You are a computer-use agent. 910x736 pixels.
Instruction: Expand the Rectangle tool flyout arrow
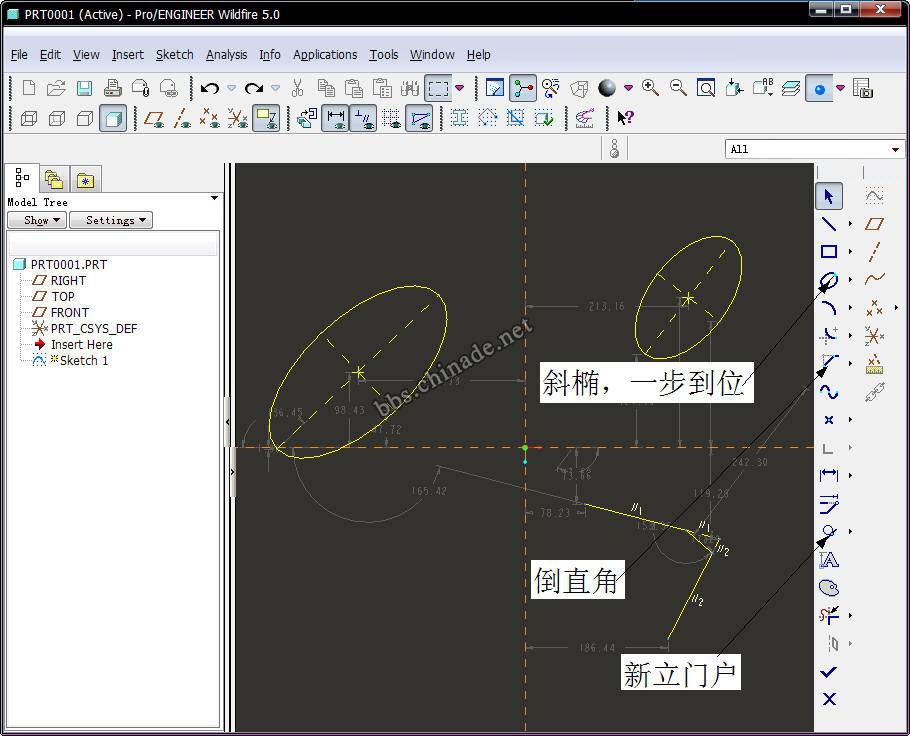tap(850, 251)
